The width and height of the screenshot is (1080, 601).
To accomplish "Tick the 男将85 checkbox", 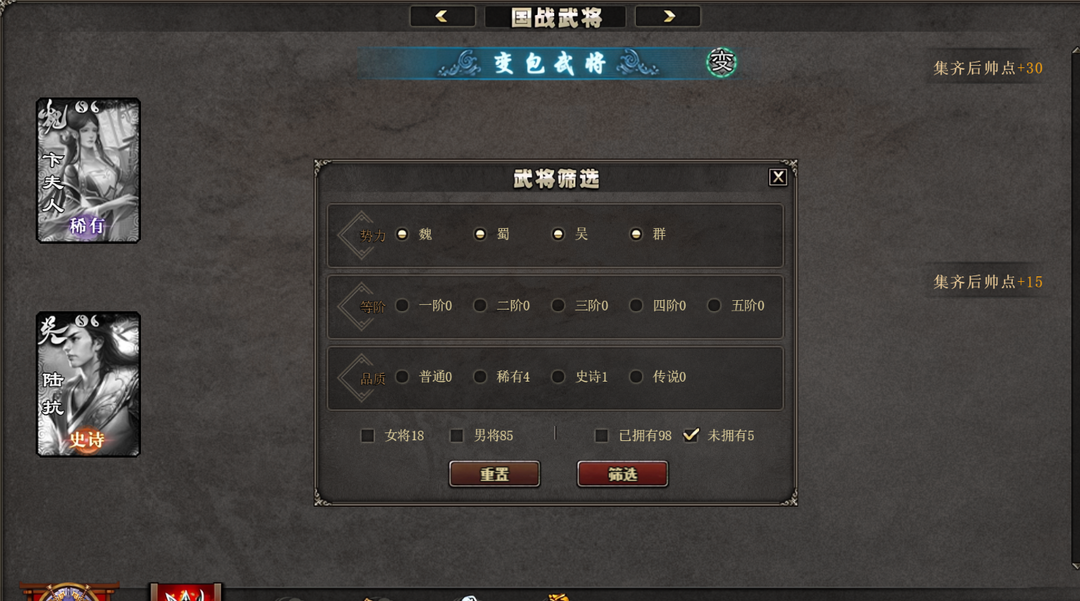I will (x=457, y=435).
